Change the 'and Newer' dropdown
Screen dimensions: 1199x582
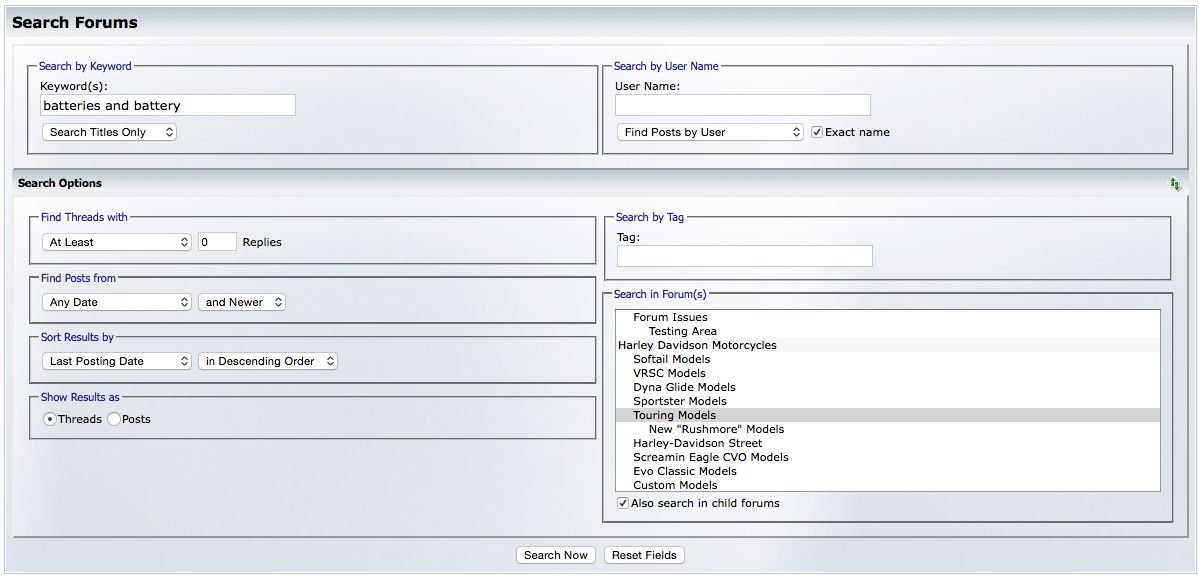242,302
